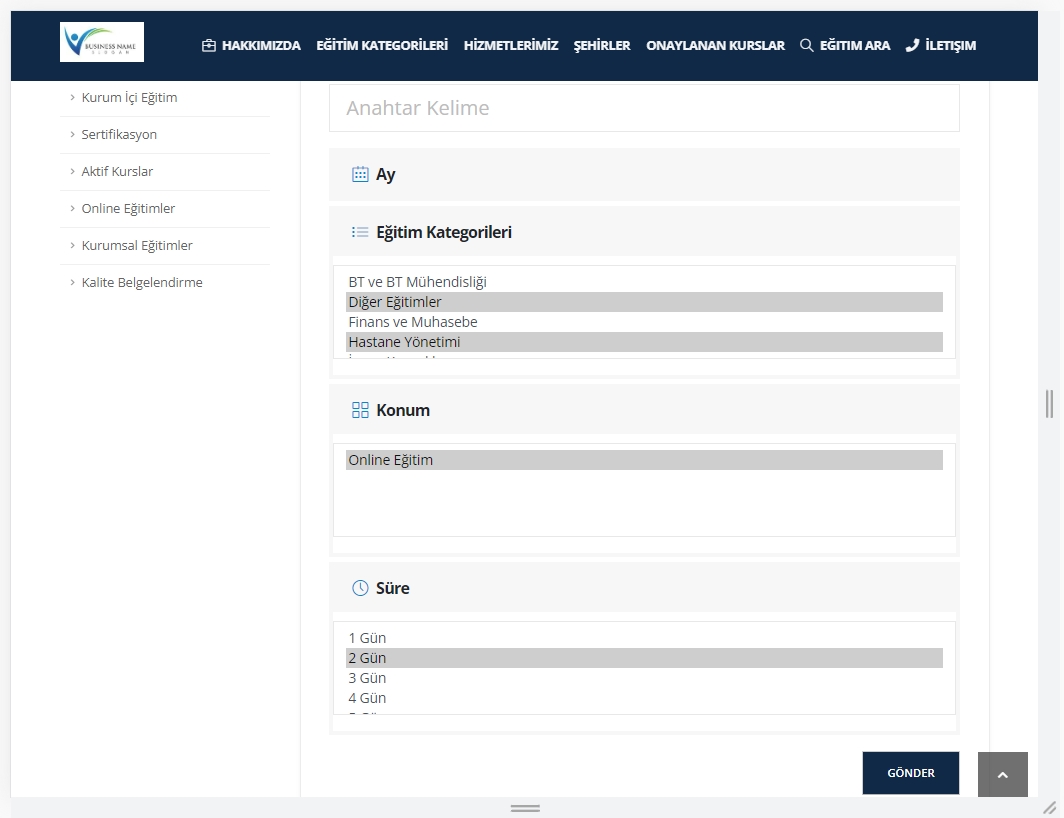This screenshot has width=1064, height=818.
Task: Open Online Eğitimler sidebar link
Action: (x=128, y=208)
